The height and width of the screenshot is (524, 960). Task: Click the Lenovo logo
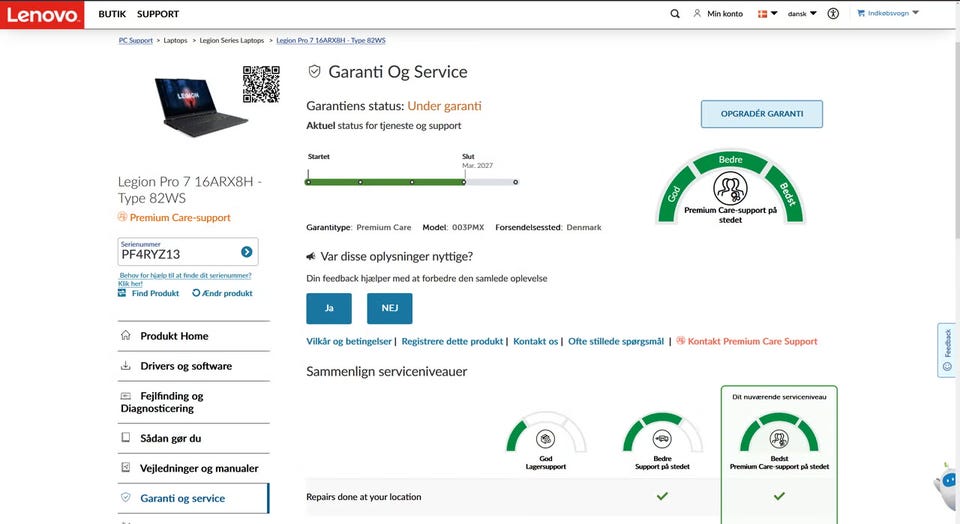42,14
